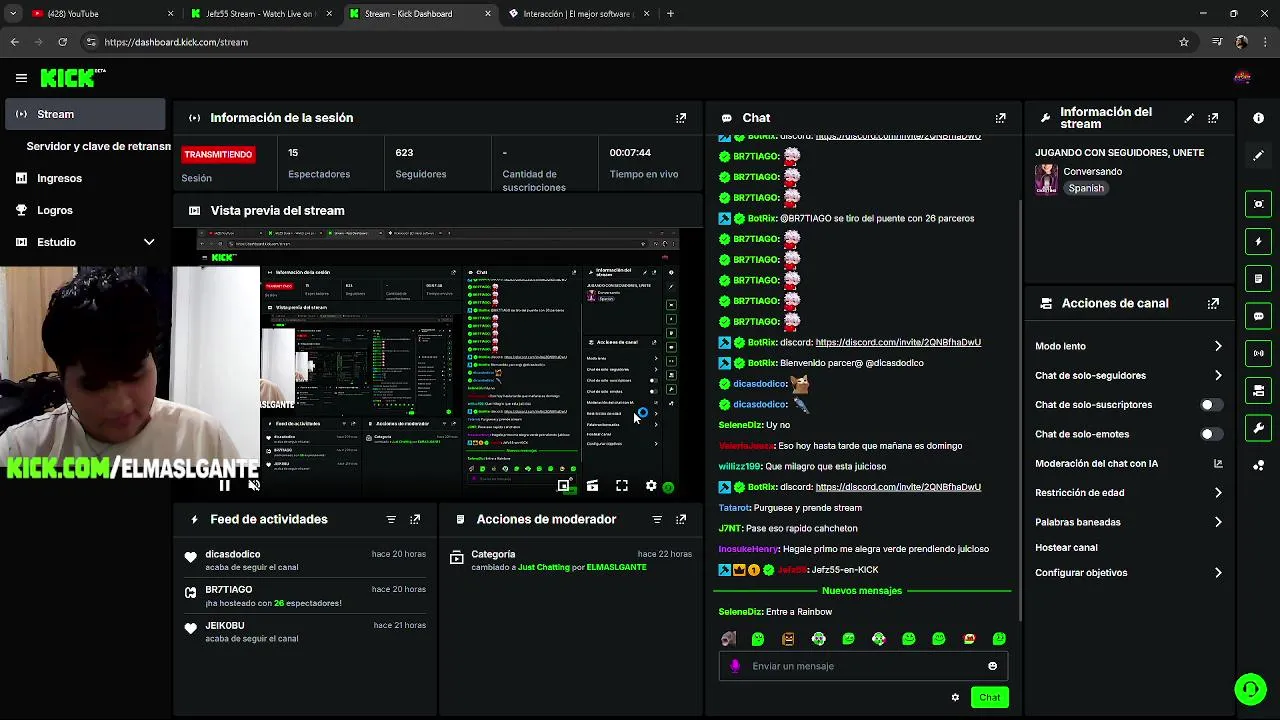This screenshot has height=720, width=1280.
Task: Bookmark this page with the star icon
Action: click(x=1184, y=42)
